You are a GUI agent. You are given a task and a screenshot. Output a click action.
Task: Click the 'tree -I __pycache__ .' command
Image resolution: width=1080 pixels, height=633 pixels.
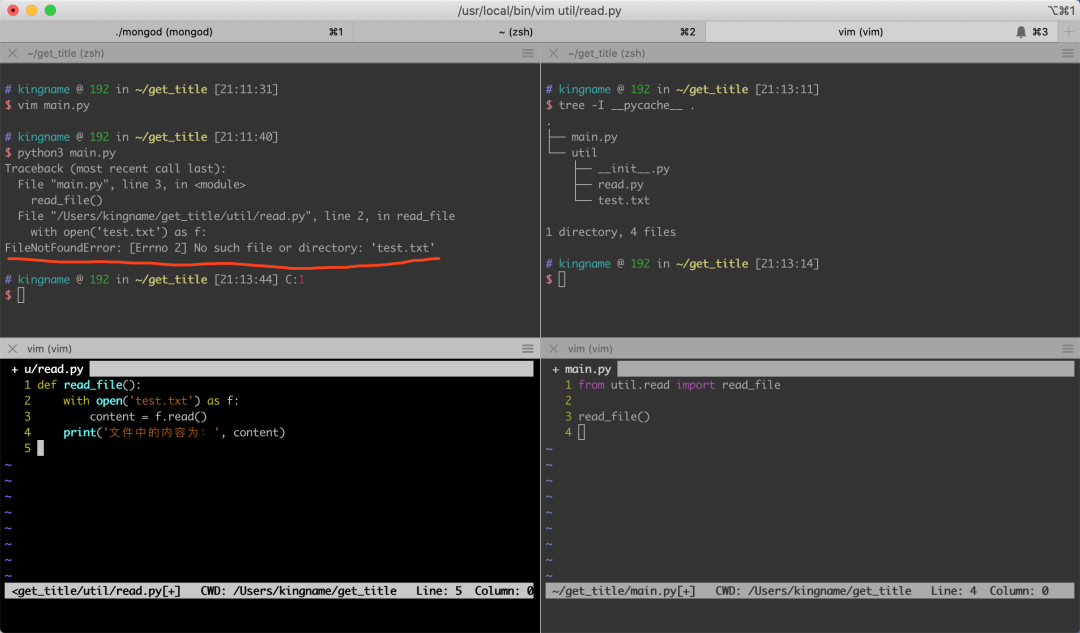click(x=626, y=105)
